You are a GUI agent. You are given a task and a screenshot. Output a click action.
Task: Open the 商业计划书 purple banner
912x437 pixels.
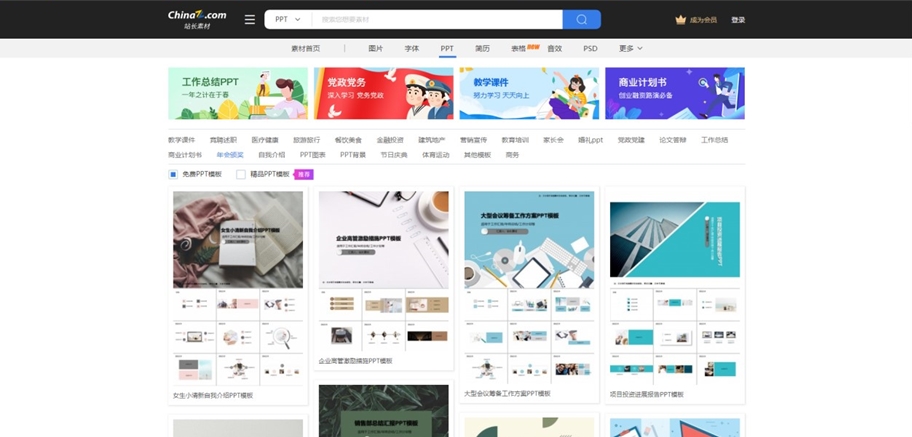[x=674, y=93]
